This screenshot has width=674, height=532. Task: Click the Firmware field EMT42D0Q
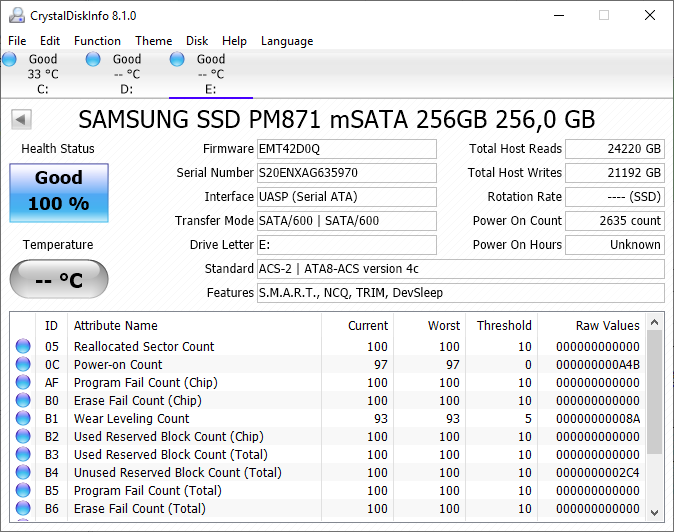point(346,149)
